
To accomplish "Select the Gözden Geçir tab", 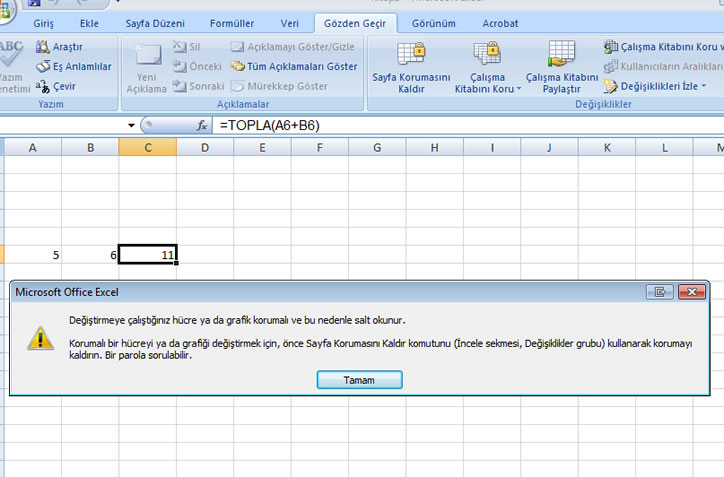I will tap(355, 24).
